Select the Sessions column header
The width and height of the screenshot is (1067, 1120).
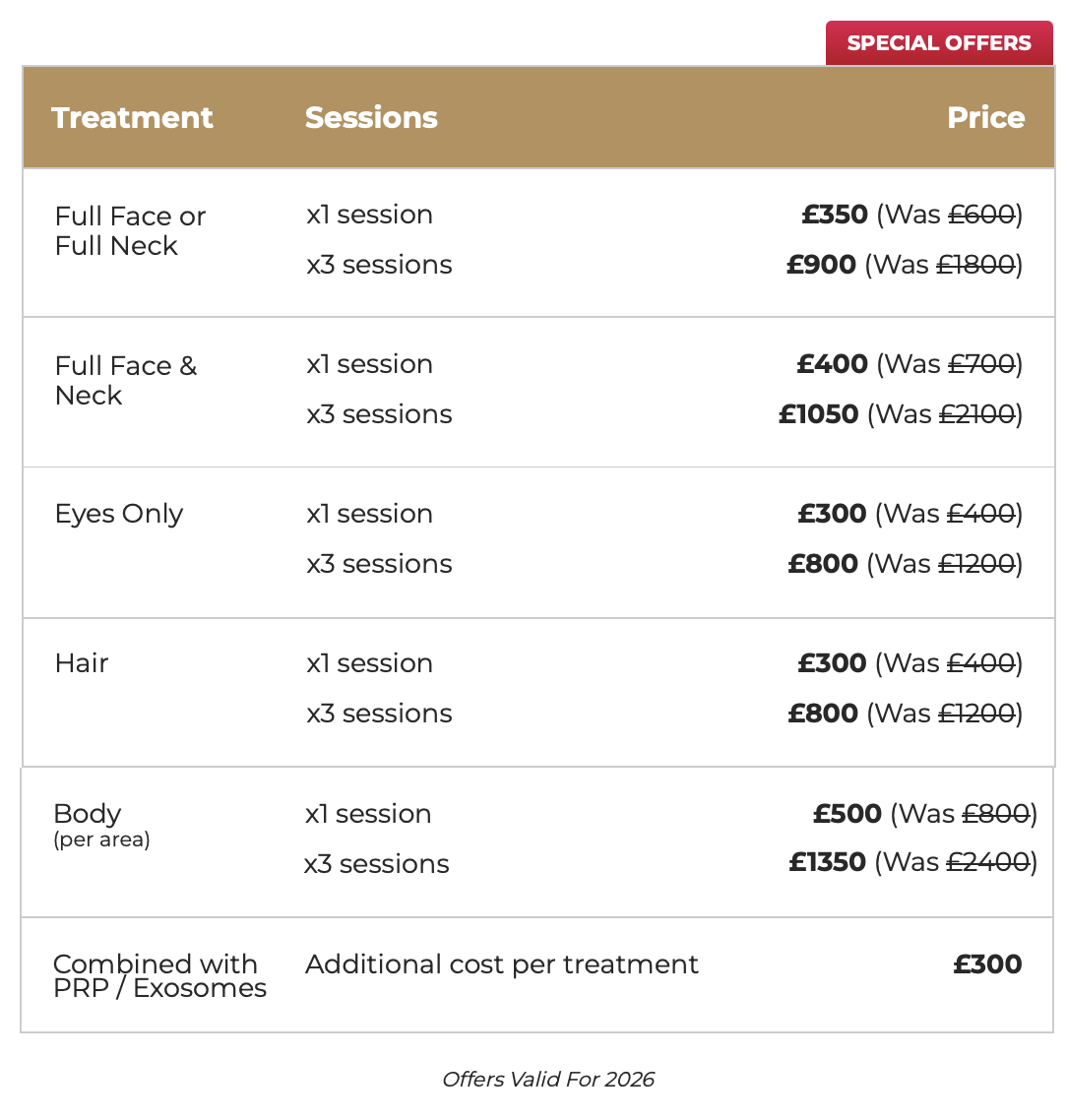[371, 118]
